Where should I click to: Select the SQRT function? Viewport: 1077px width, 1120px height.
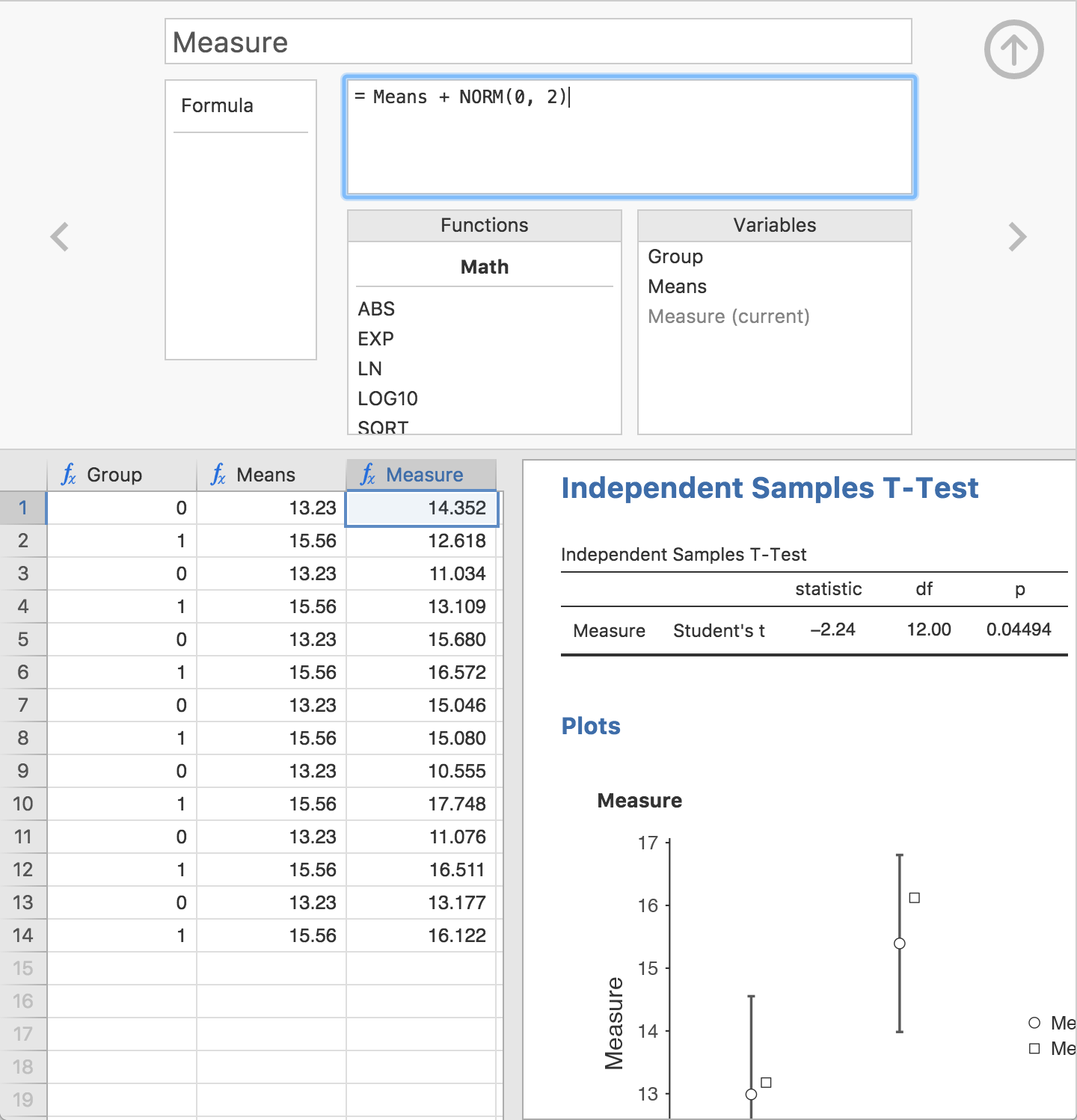tap(383, 427)
